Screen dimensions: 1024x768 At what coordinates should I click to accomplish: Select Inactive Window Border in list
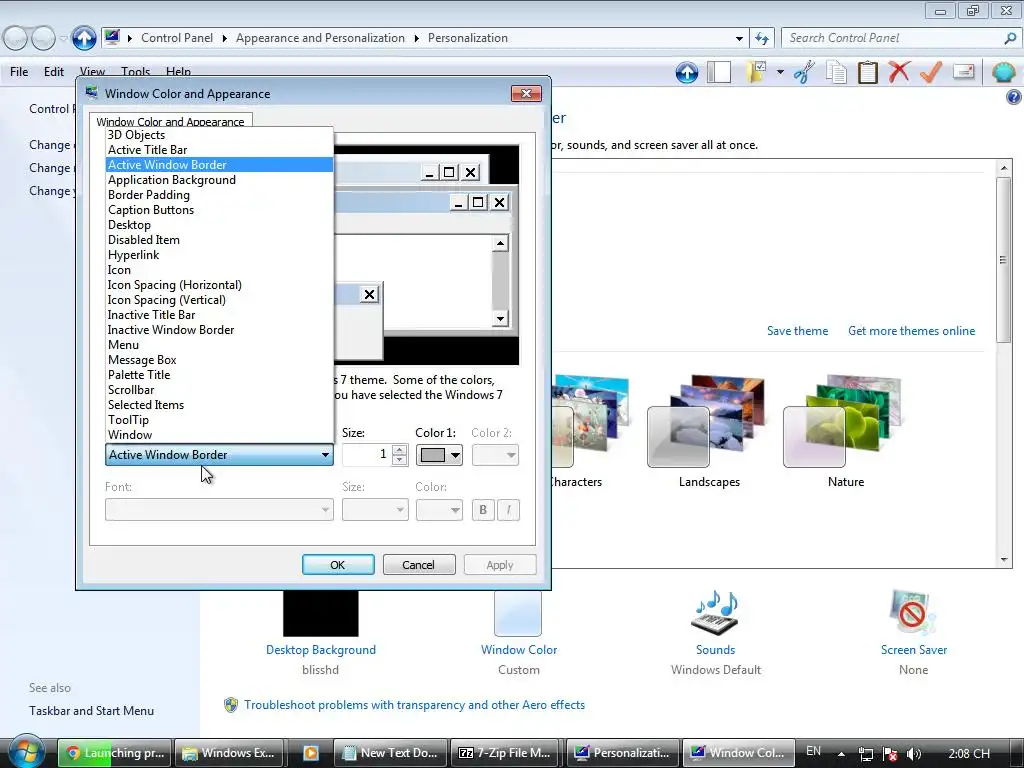pyautogui.click(x=219, y=330)
